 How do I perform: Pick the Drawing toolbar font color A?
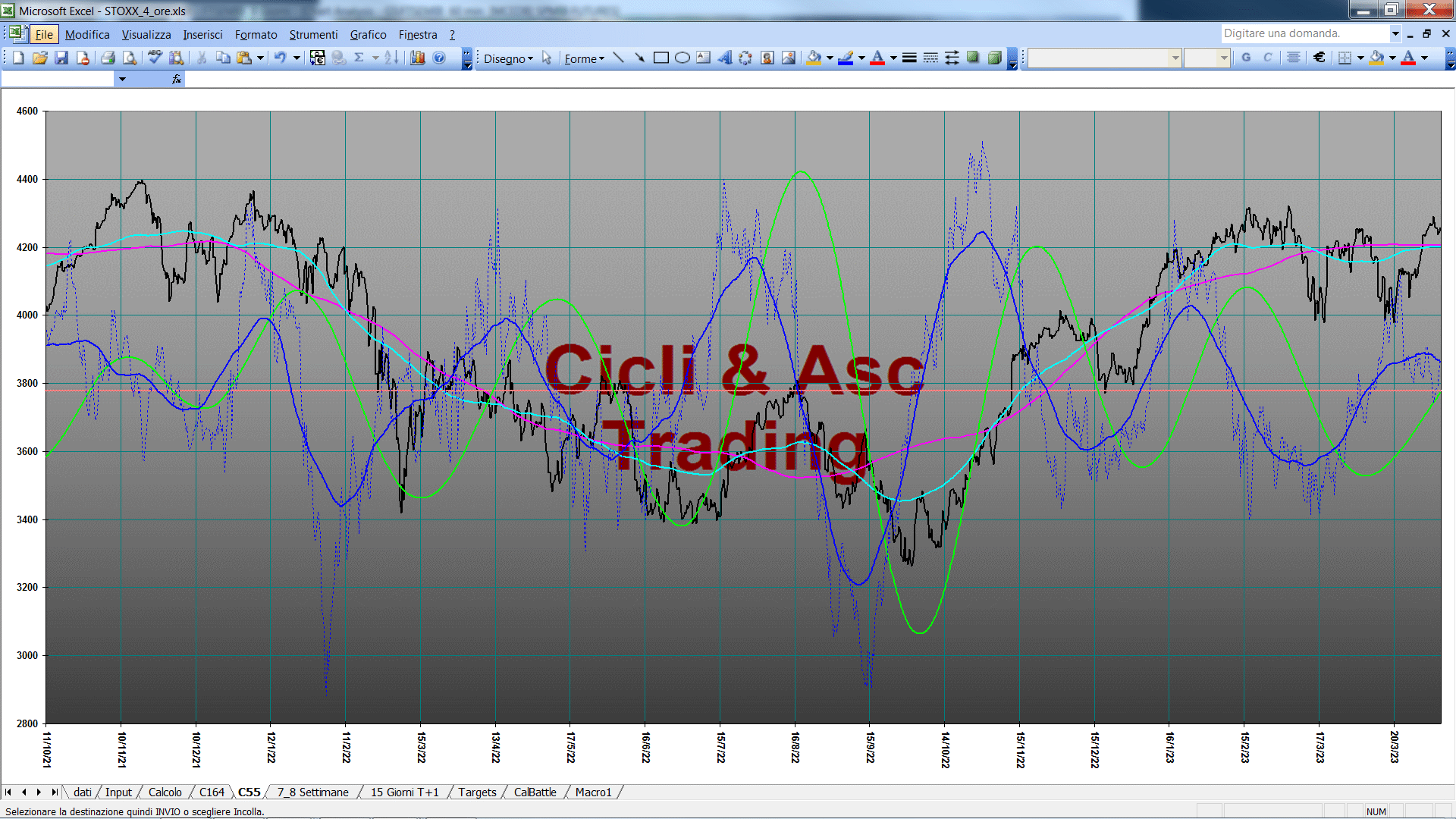[x=877, y=58]
